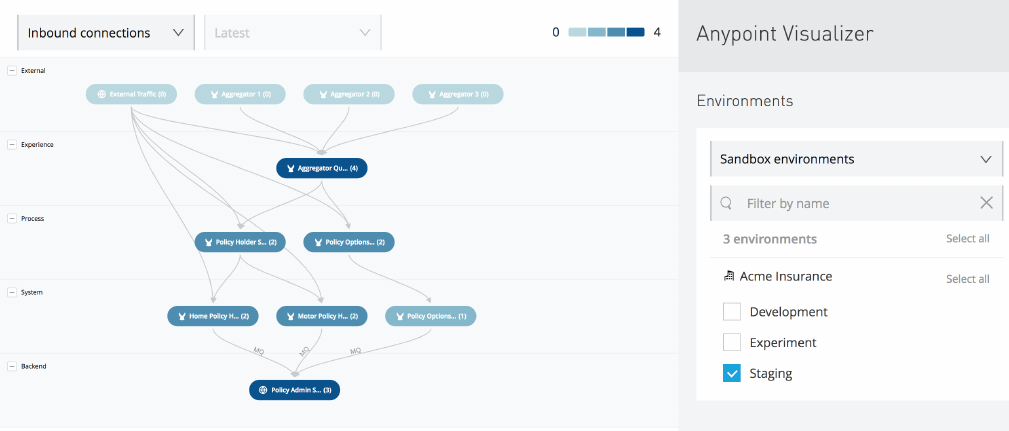The image size is (1009, 431).
Task: Clear the filter with the X icon
Action: (986, 203)
